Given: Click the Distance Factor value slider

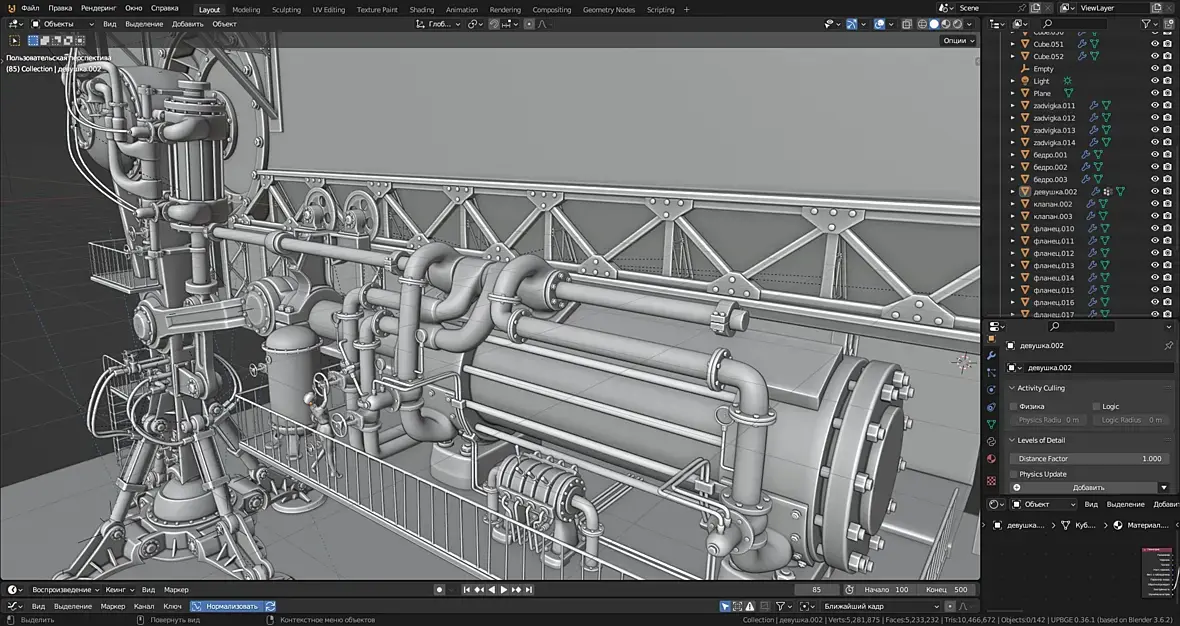Looking at the screenshot, I should coord(1090,458).
